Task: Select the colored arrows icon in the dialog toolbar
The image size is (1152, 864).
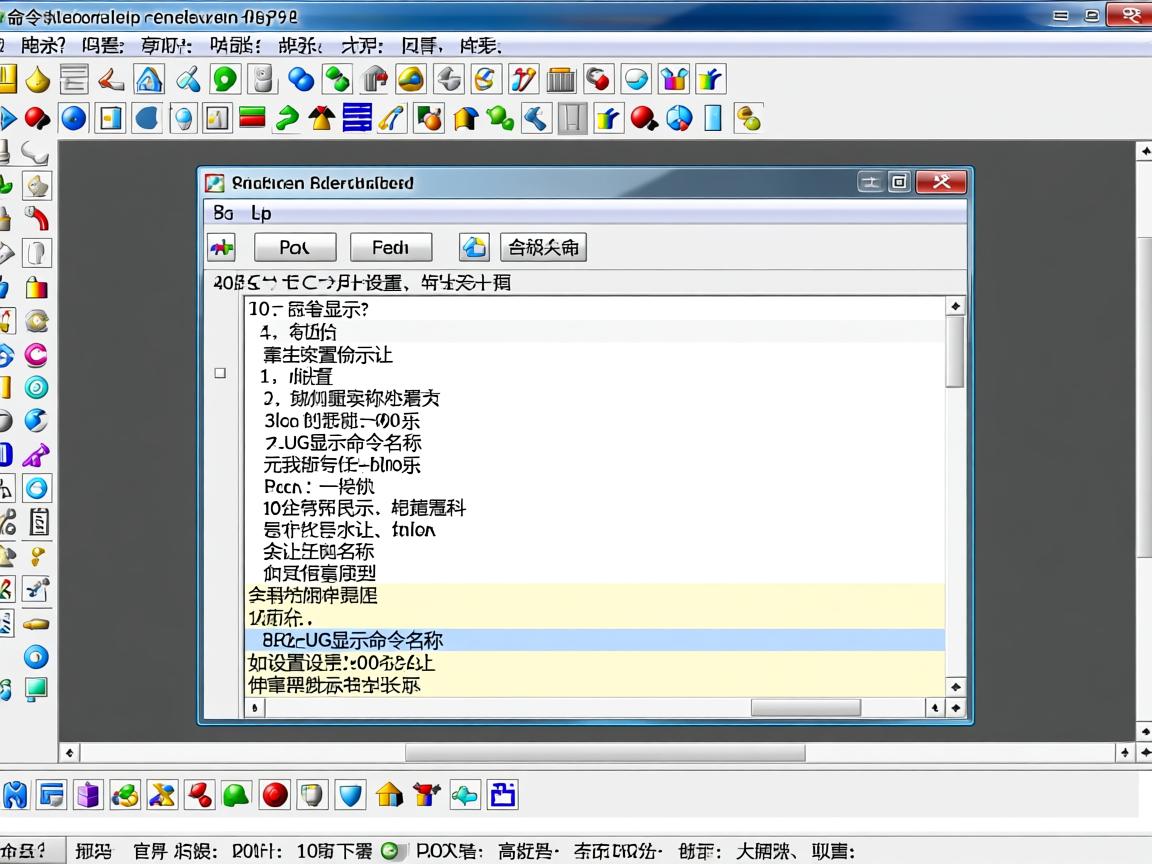Action: (221, 246)
